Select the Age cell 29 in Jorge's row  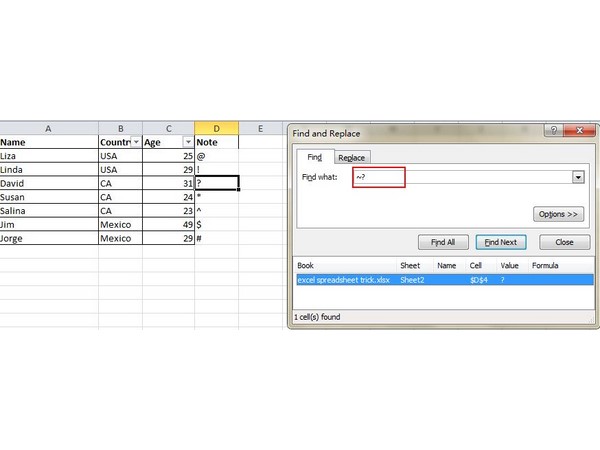click(168, 239)
